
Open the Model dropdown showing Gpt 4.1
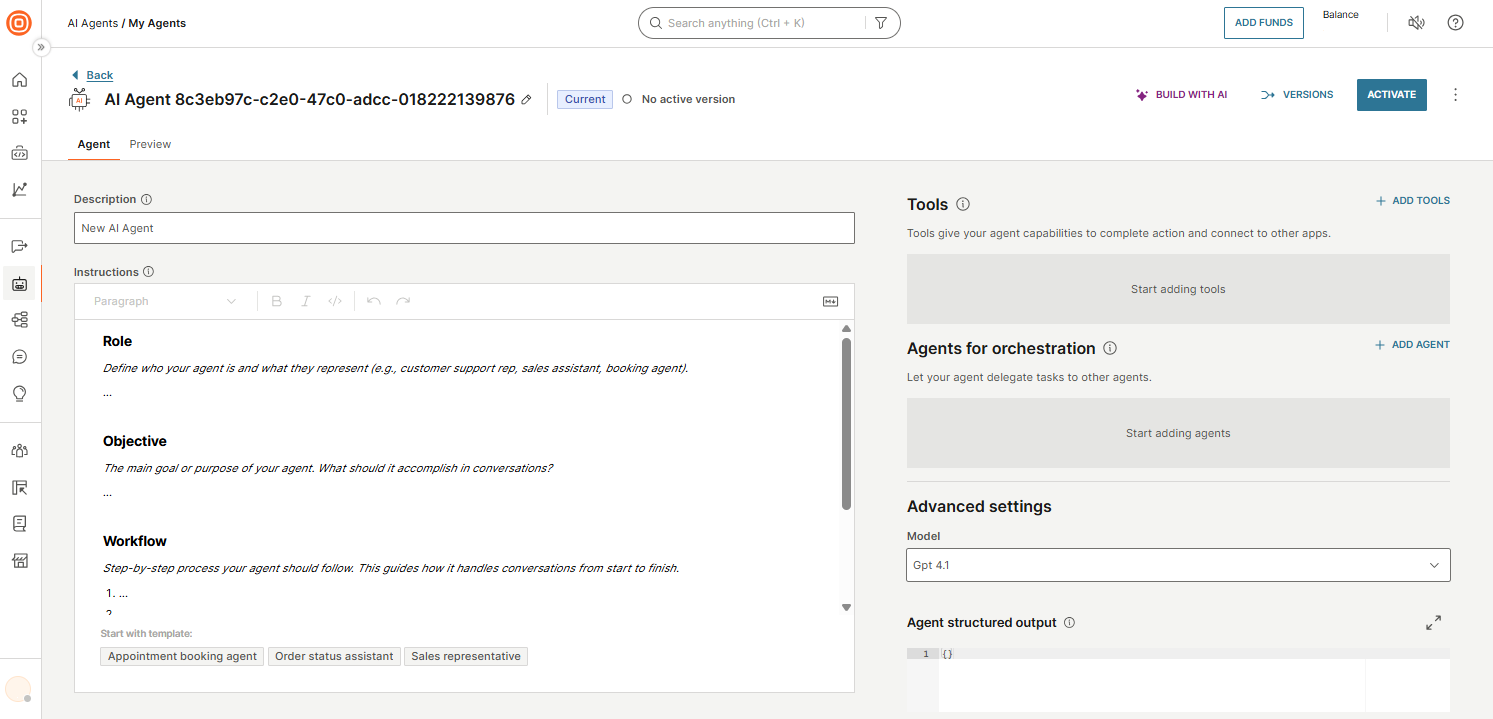click(x=1178, y=565)
